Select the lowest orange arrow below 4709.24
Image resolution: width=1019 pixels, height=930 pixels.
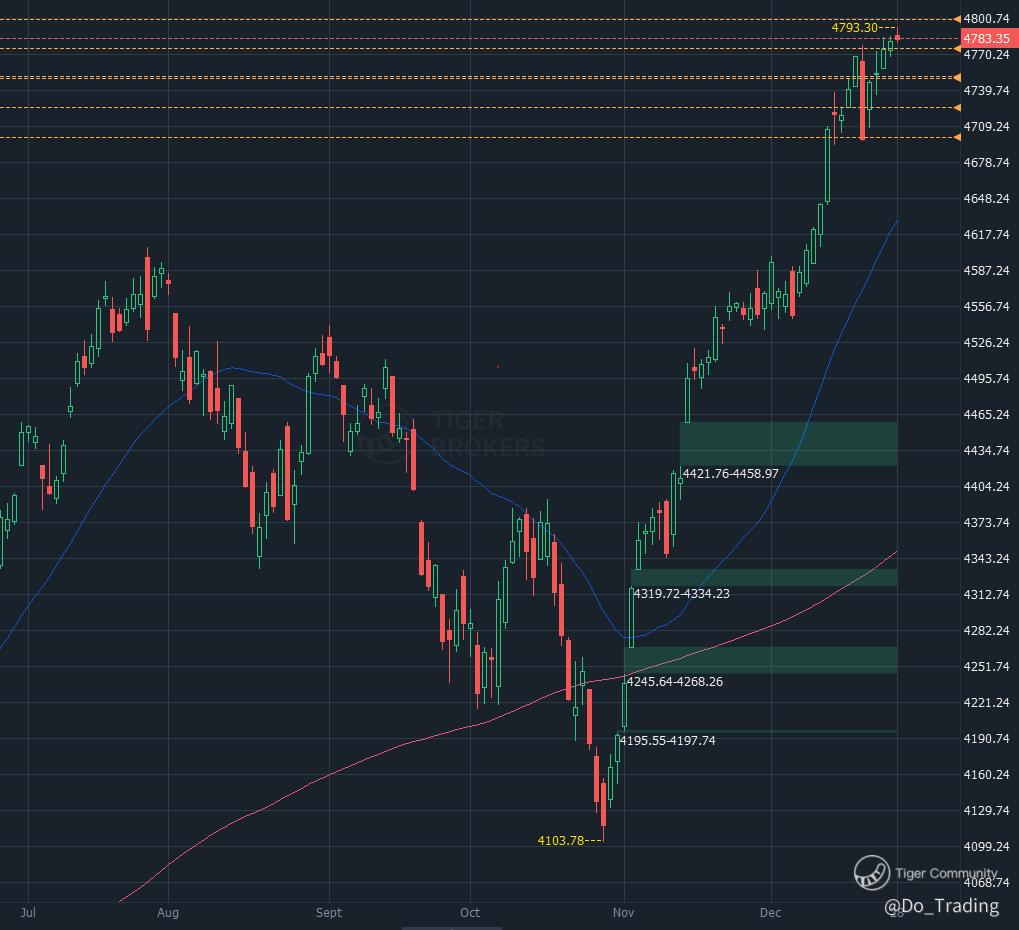coord(957,137)
